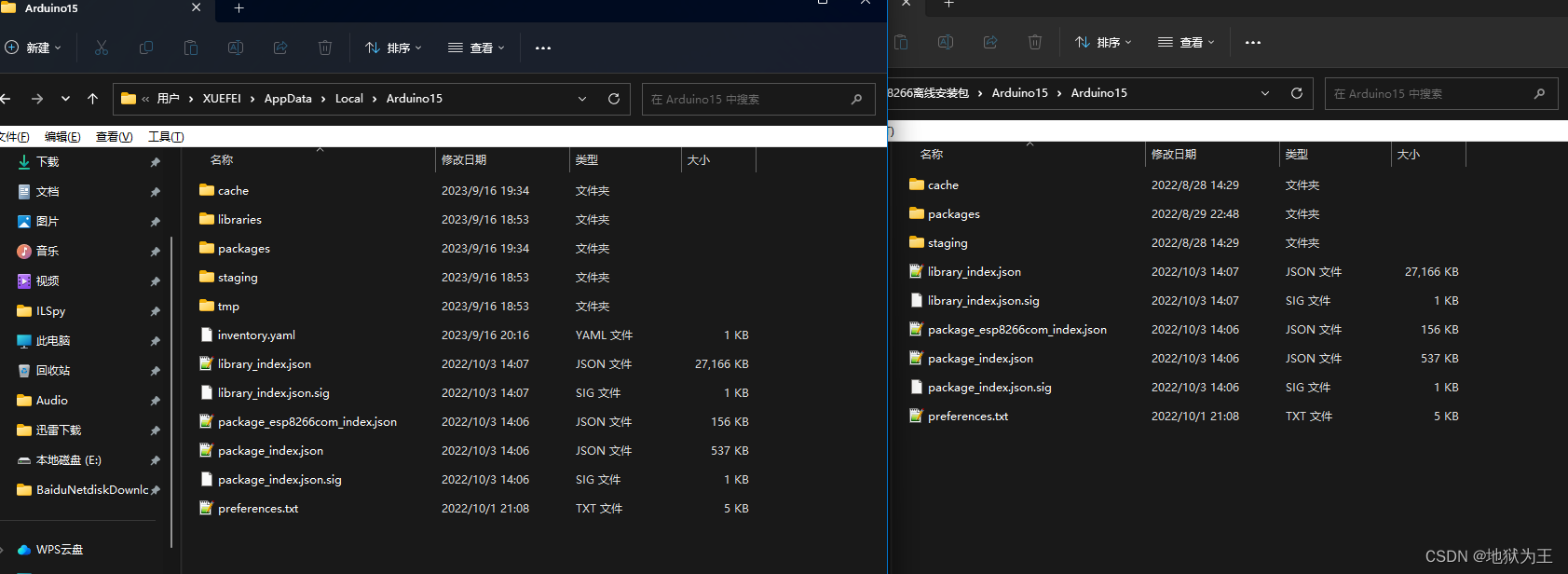Sort by 修改日期 column in left window
Image resolution: width=1568 pixels, height=574 pixels.
coord(464,160)
